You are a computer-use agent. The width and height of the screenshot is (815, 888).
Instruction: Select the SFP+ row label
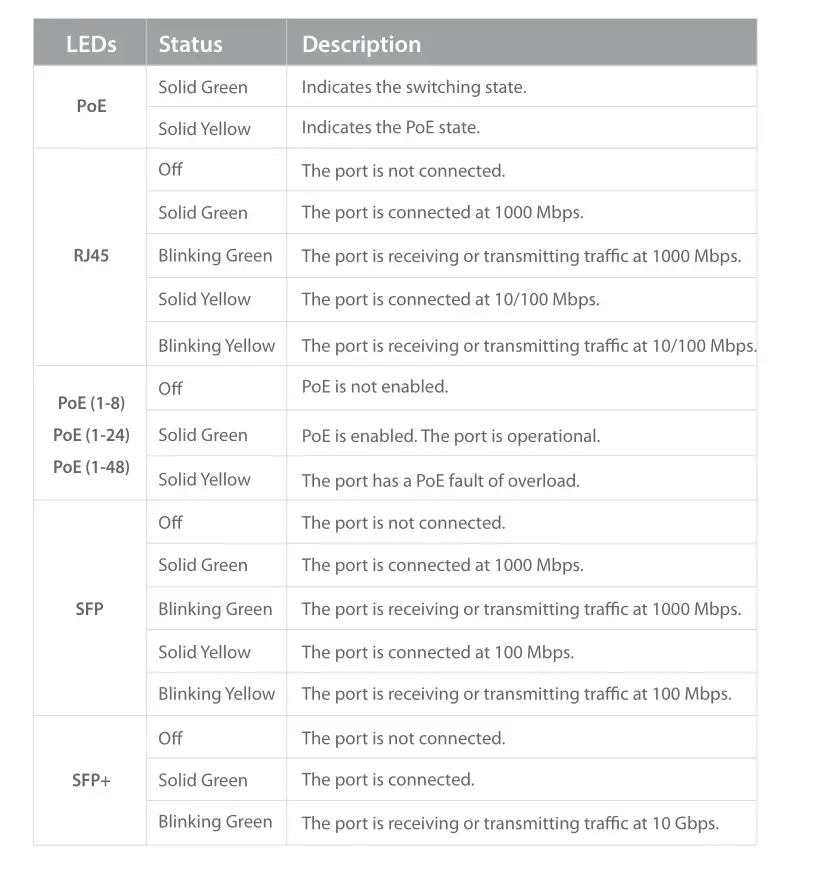tap(91, 780)
